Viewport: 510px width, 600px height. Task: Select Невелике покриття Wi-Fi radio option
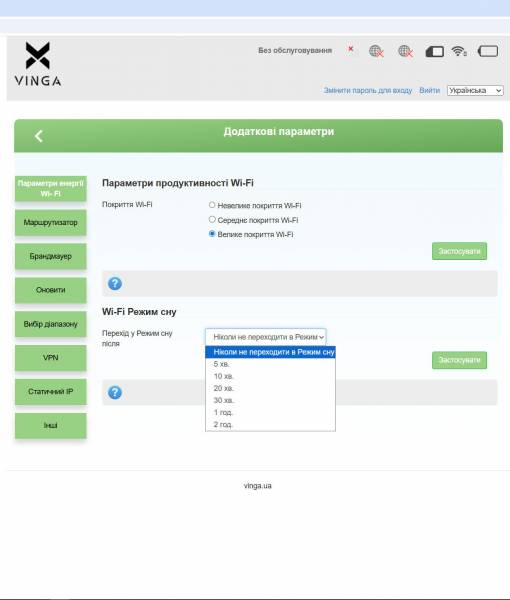212,205
